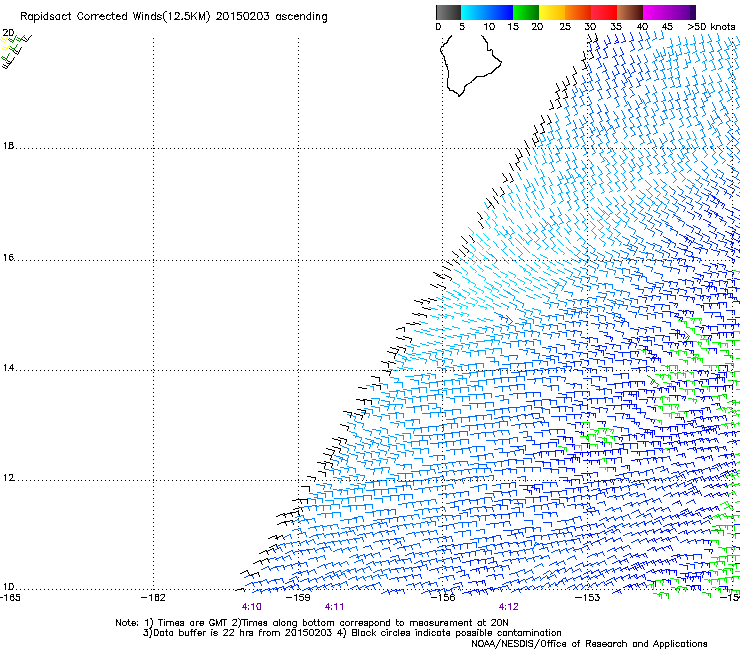Click the red 30–35 knots legend segment
The image size is (740, 650).
tap(604, 12)
